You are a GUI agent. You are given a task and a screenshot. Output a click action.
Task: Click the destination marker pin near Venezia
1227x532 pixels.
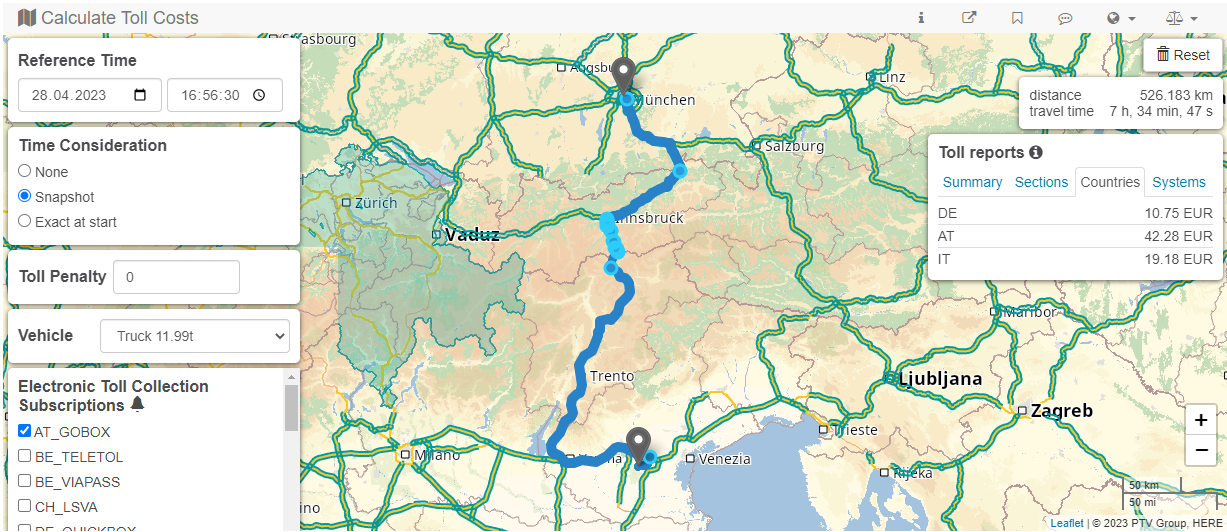tap(638, 445)
